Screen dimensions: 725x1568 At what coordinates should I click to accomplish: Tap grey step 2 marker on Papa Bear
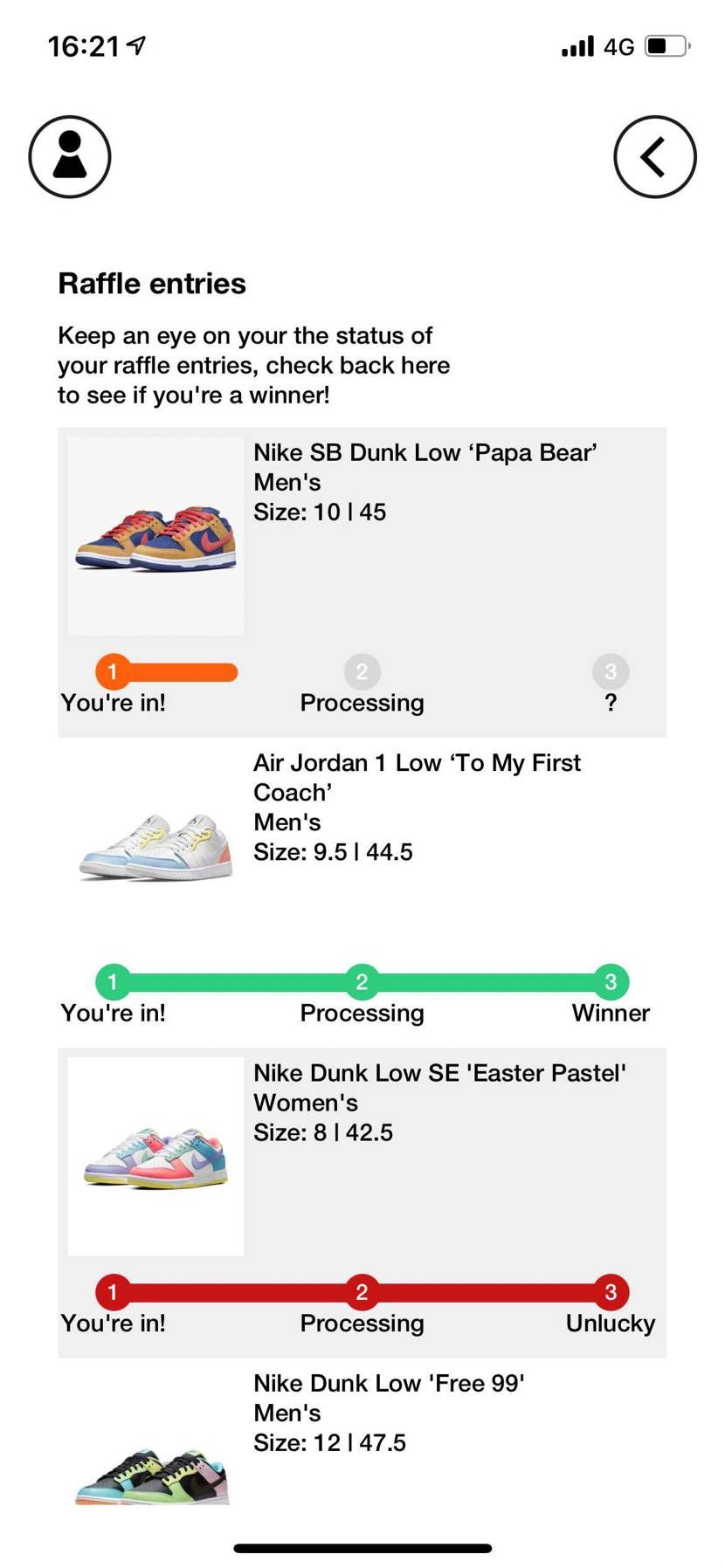pos(362,671)
